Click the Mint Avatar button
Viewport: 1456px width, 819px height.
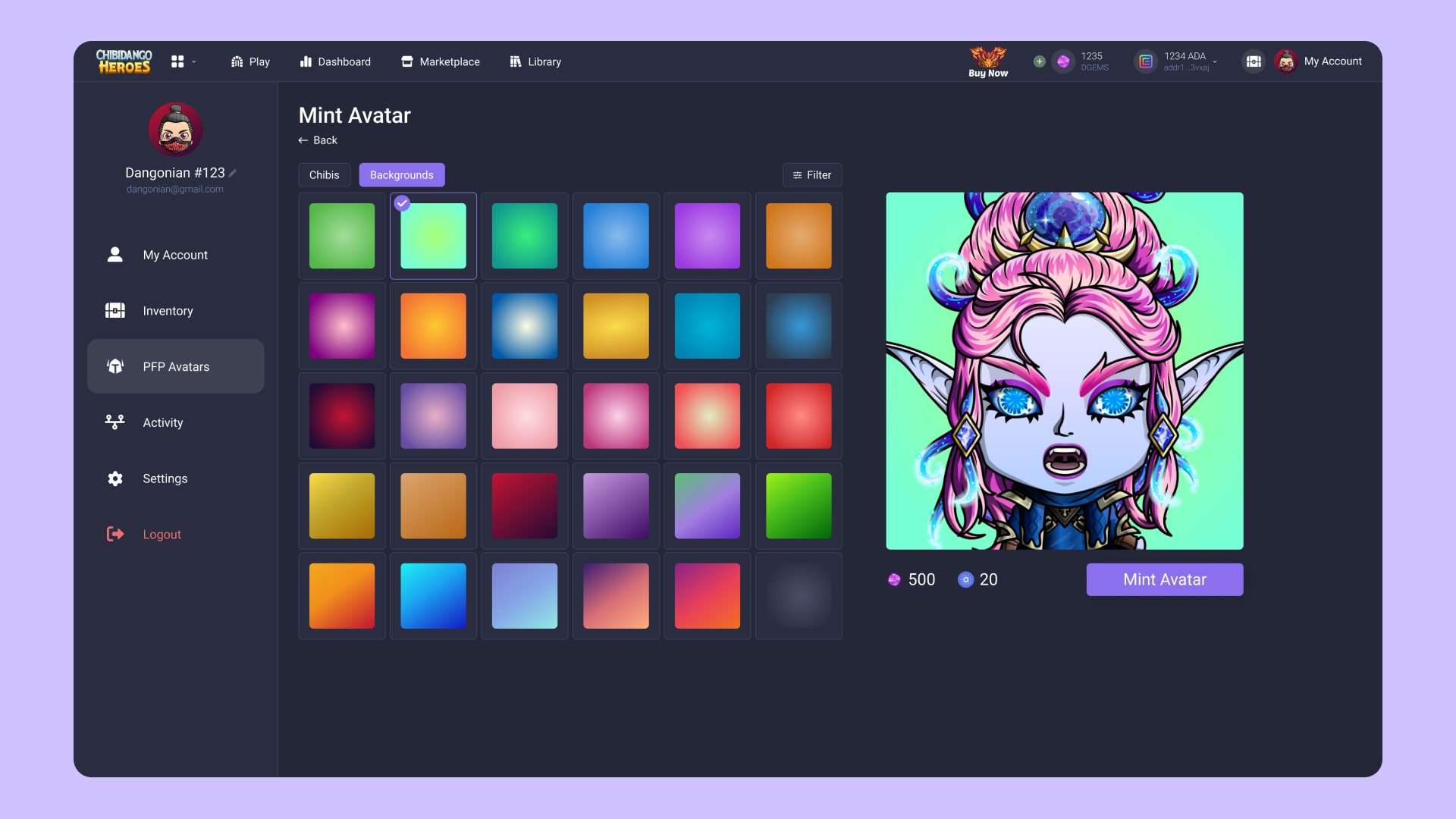click(1164, 579)
